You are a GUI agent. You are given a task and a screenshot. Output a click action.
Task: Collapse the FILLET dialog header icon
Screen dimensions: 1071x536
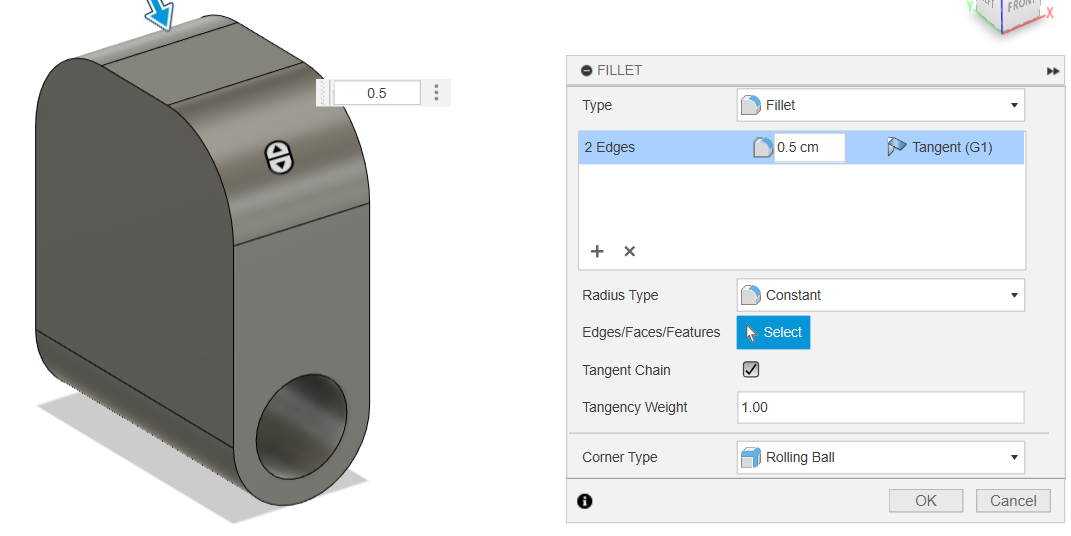[586, 71]
